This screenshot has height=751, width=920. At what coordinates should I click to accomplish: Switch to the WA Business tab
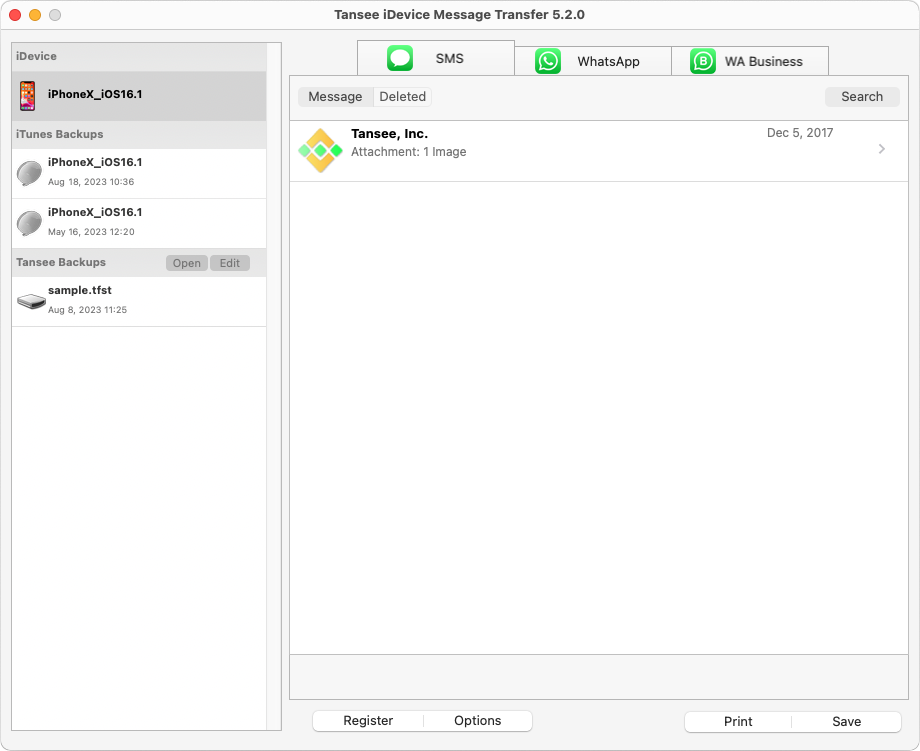point(750,61)
